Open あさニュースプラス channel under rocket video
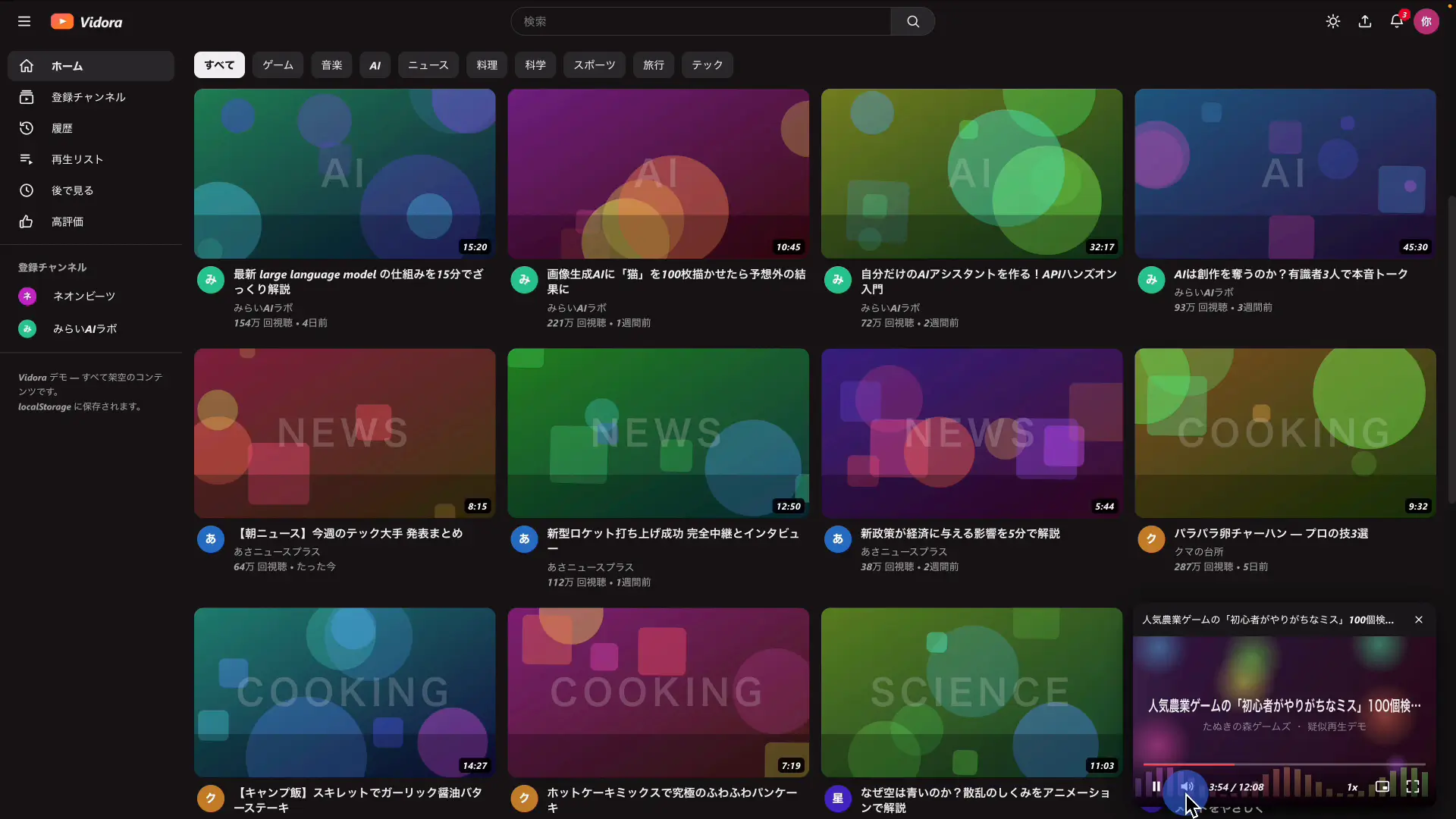 pyautogui.click(x=590, y=567)
